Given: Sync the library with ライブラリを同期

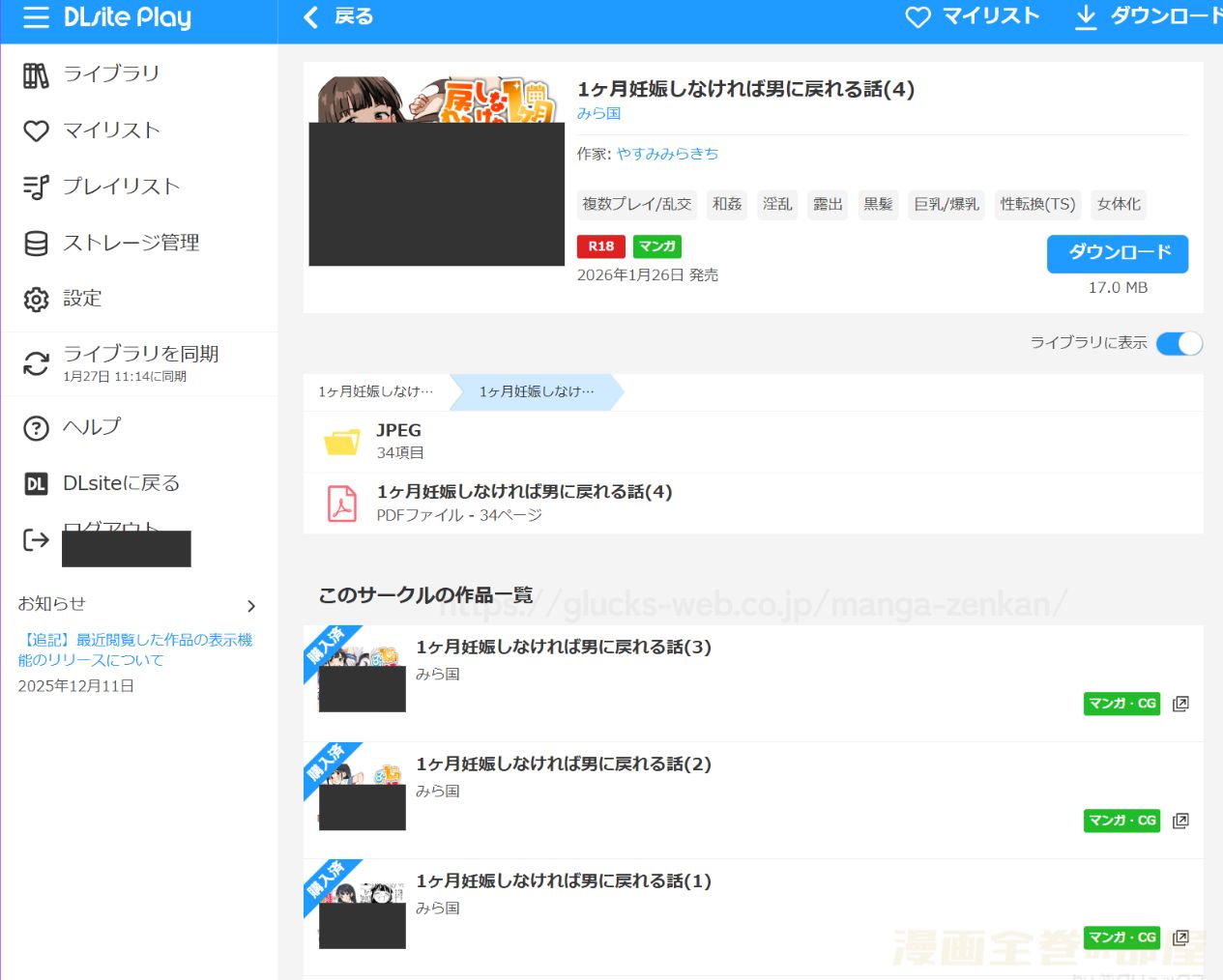Looking at the screenshot, I should coord(141,354).
